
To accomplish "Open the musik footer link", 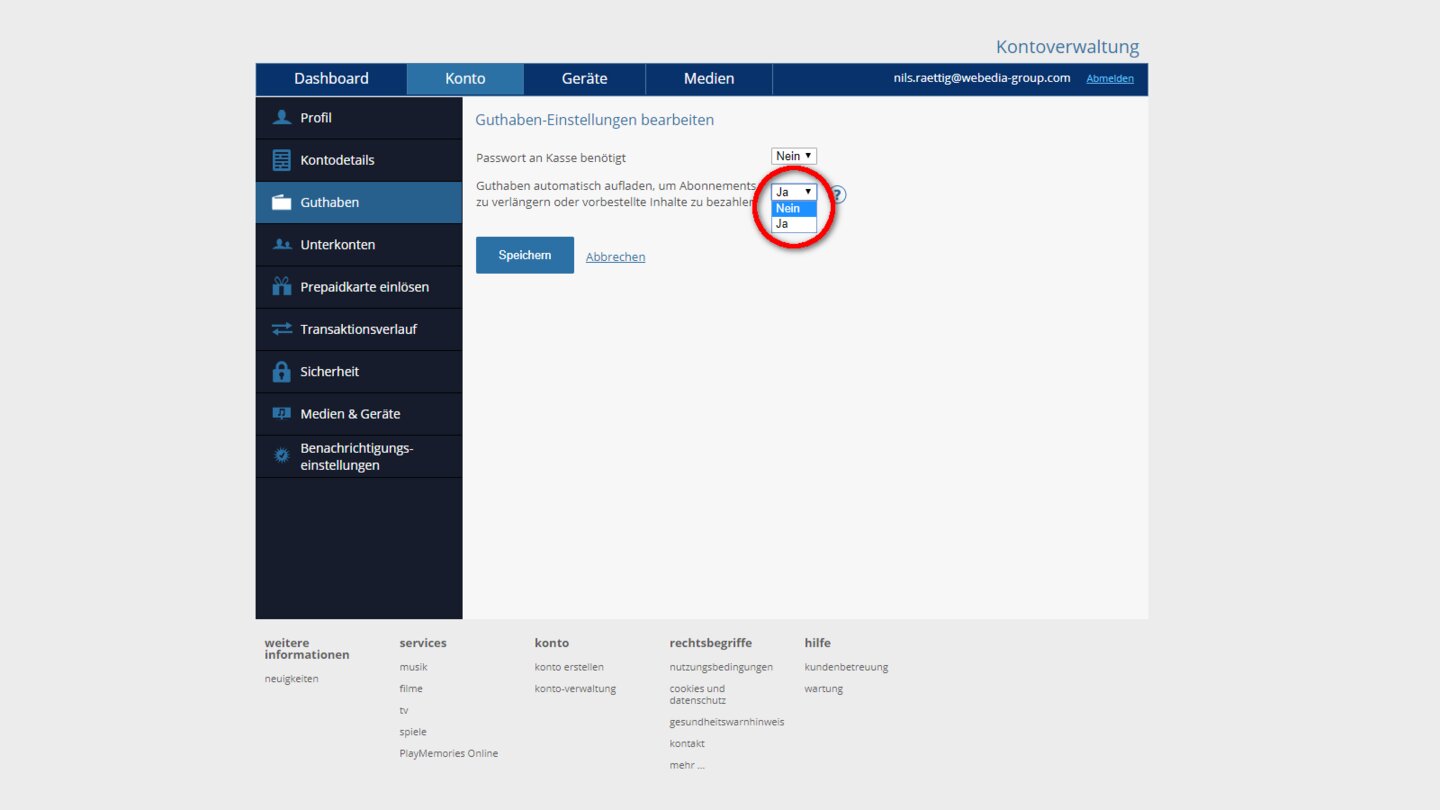I will click(413, 667).
